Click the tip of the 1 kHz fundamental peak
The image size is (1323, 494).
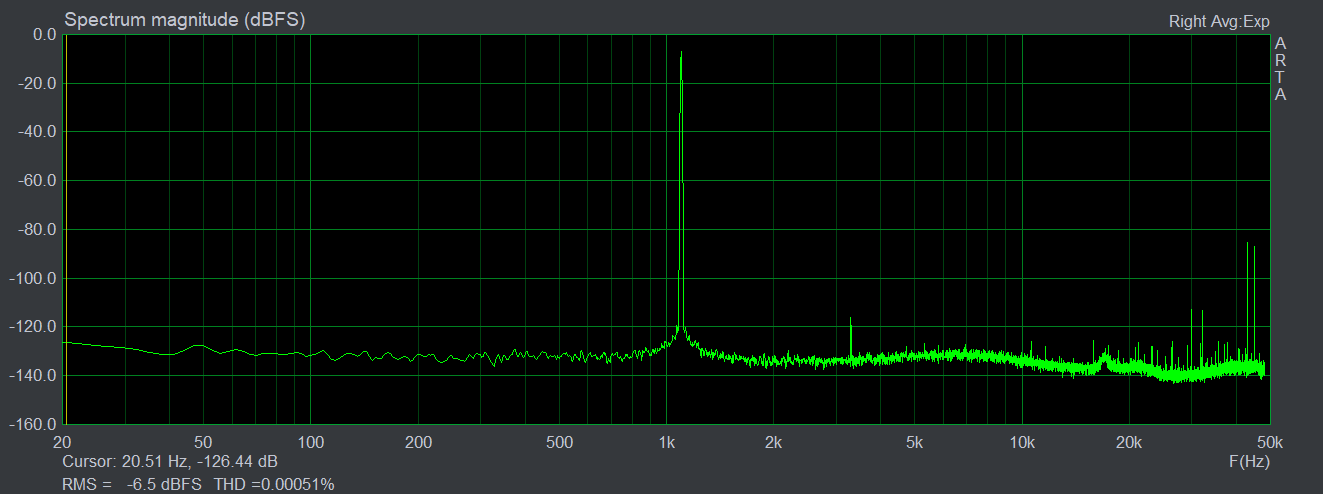point(681,51)
